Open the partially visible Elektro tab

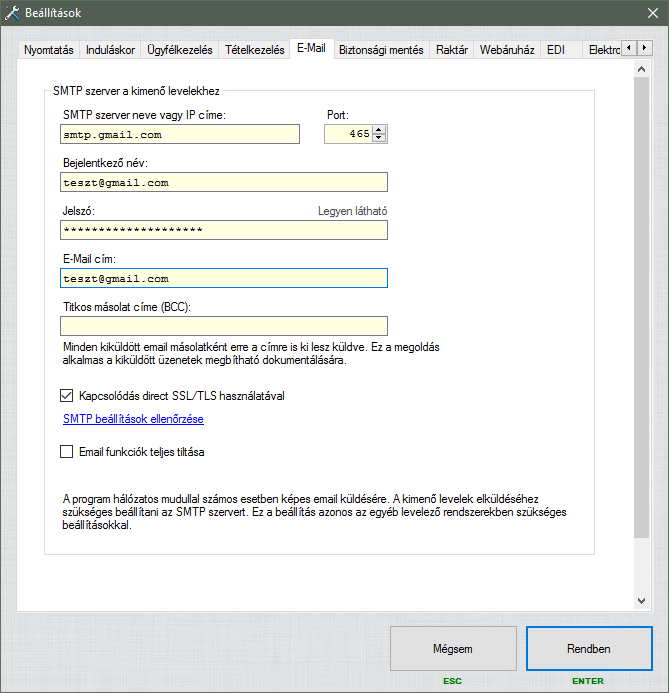click(x=604, y=50)
